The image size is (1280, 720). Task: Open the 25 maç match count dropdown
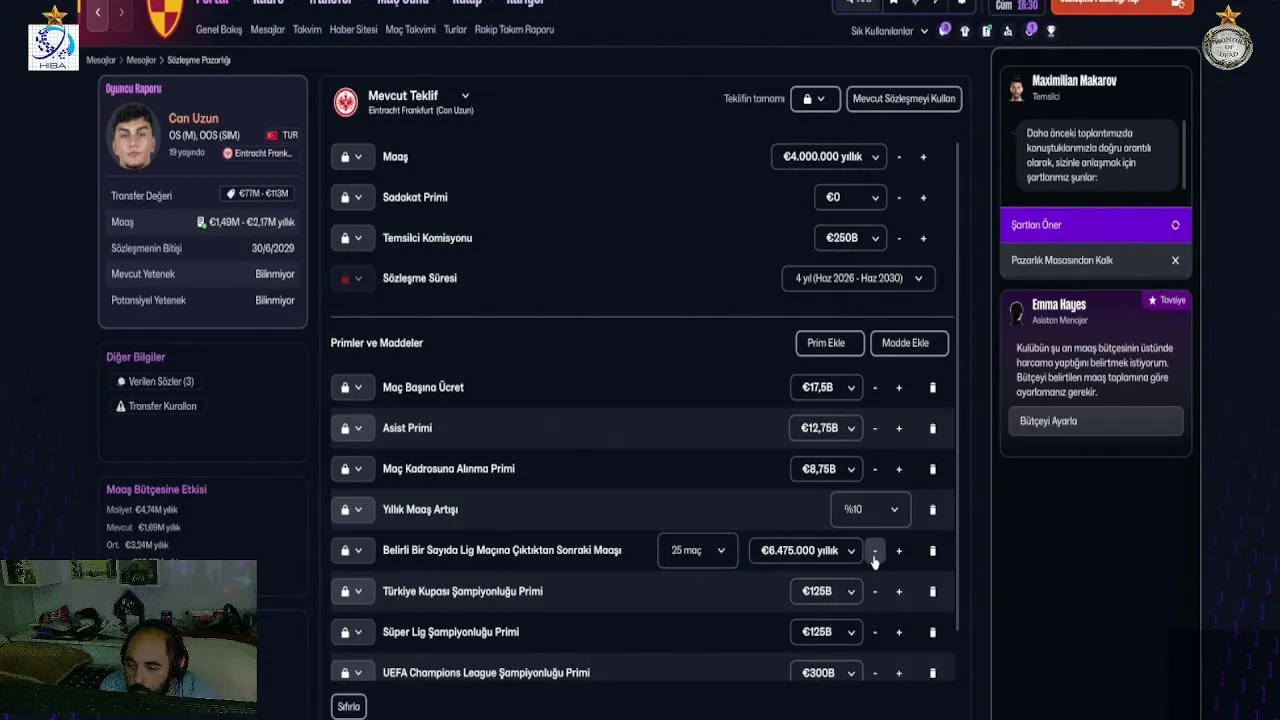coord(697,550)
